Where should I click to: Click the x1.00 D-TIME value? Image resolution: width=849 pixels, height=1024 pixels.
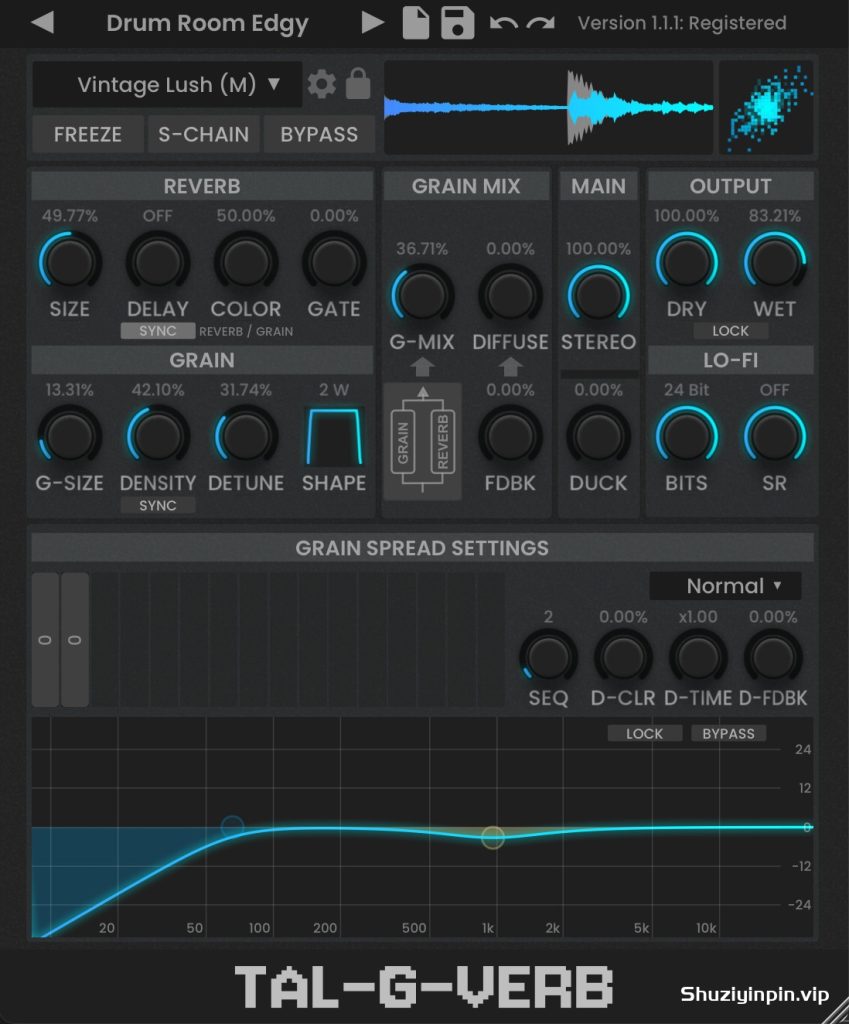pyautogui.click(x=698, y=616)
